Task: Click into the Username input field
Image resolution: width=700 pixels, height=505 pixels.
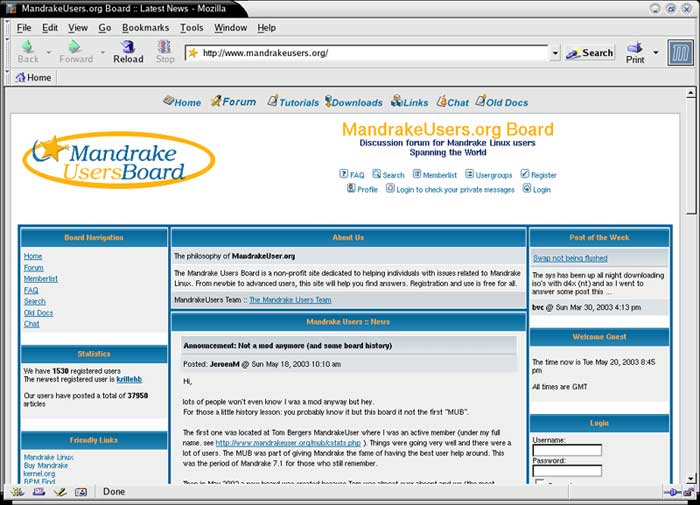Action: 566,451
